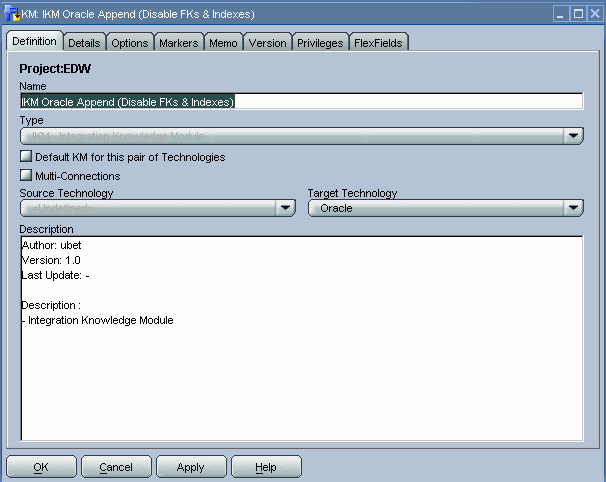This screenshot has width=606, height=482.
Task: Select the Definition tab
Action: 34,41
